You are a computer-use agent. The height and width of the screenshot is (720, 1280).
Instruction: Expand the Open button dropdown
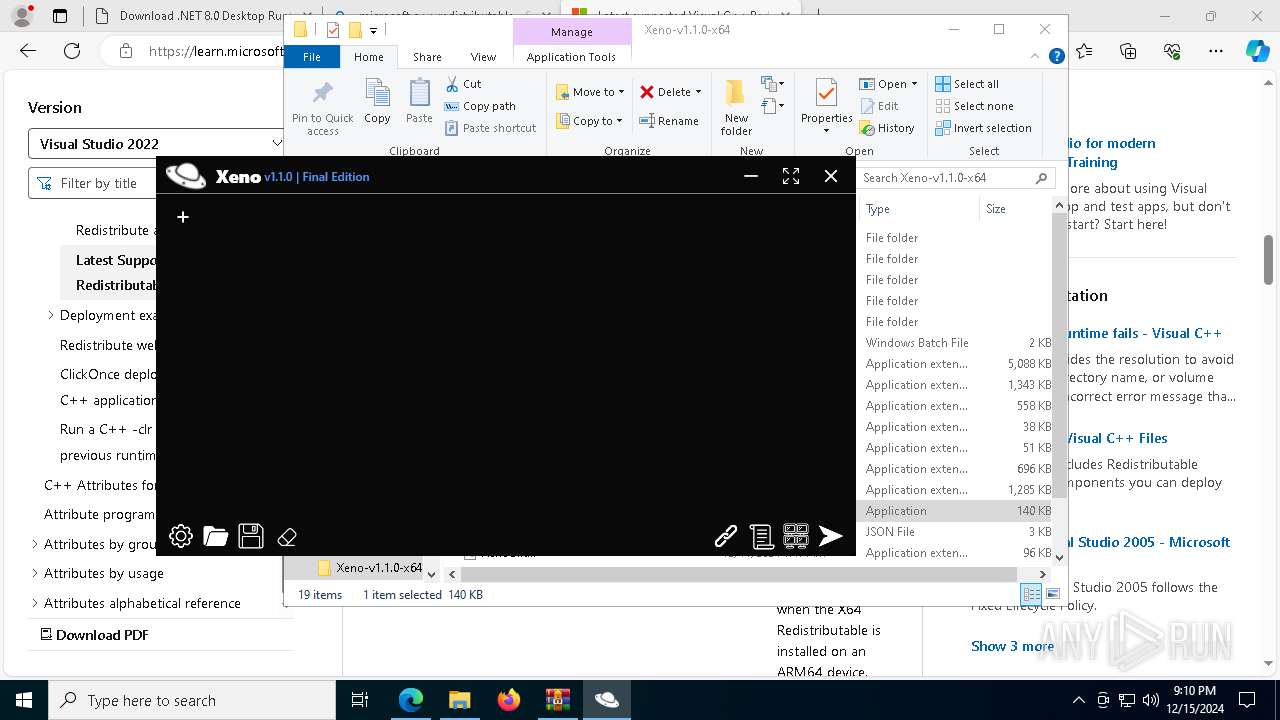pyautogui.click(x=914, y=84)
